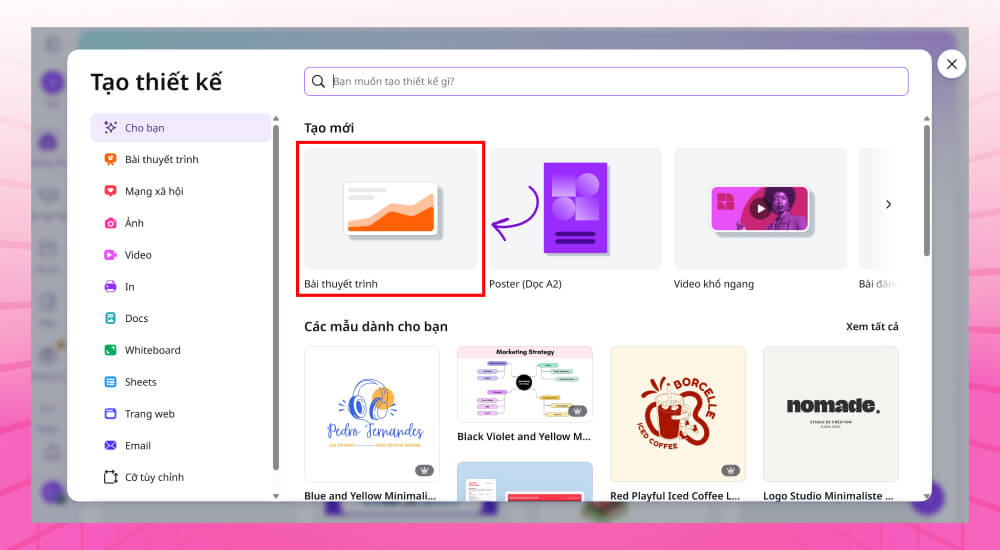This screenshot has height=550, width=1000.
Task: Click the orange presentation icon beside Bài thuyết trình
Action: coord(110,160)
